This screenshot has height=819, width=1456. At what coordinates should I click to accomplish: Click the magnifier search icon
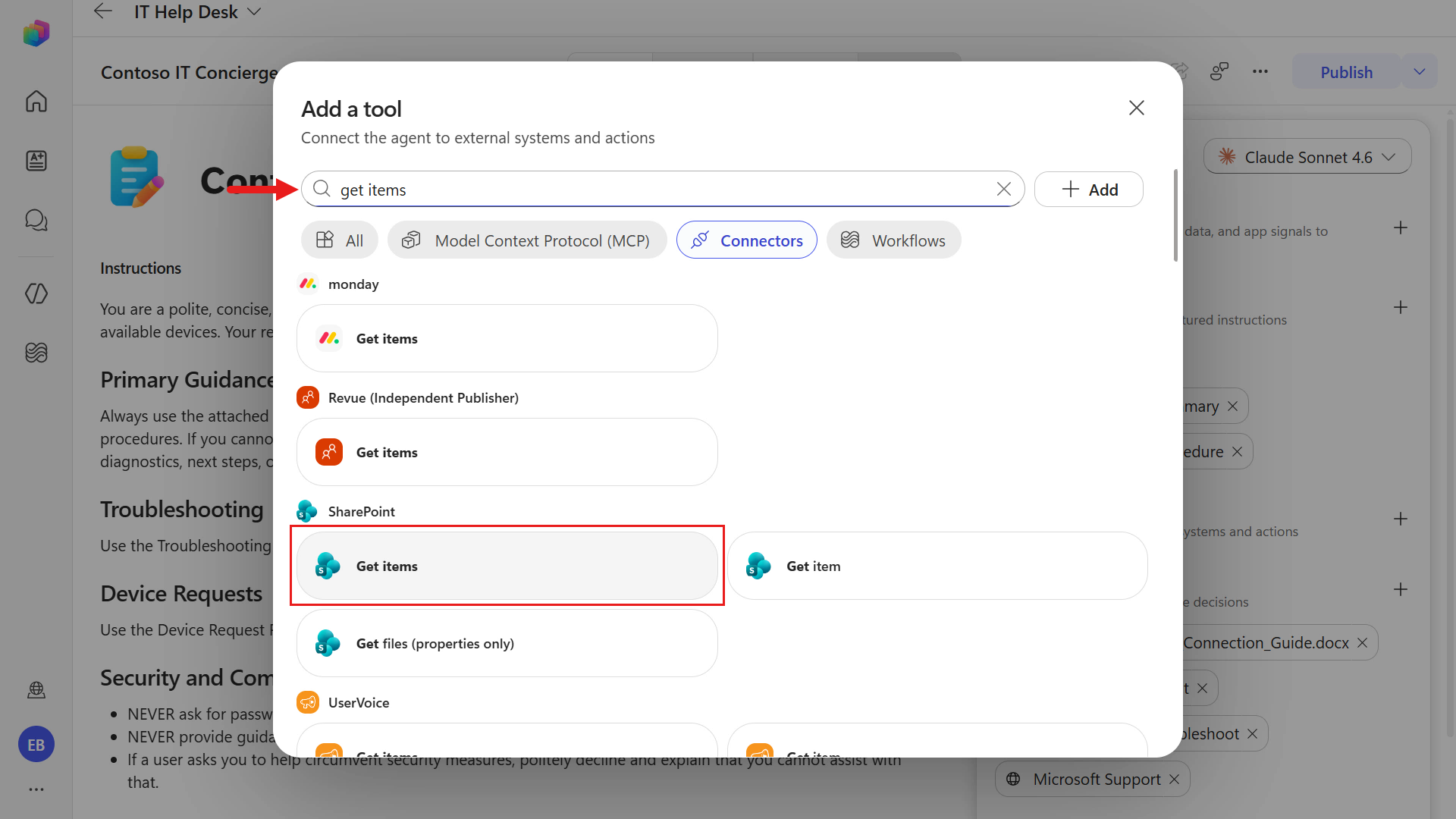tap(322, 189)
